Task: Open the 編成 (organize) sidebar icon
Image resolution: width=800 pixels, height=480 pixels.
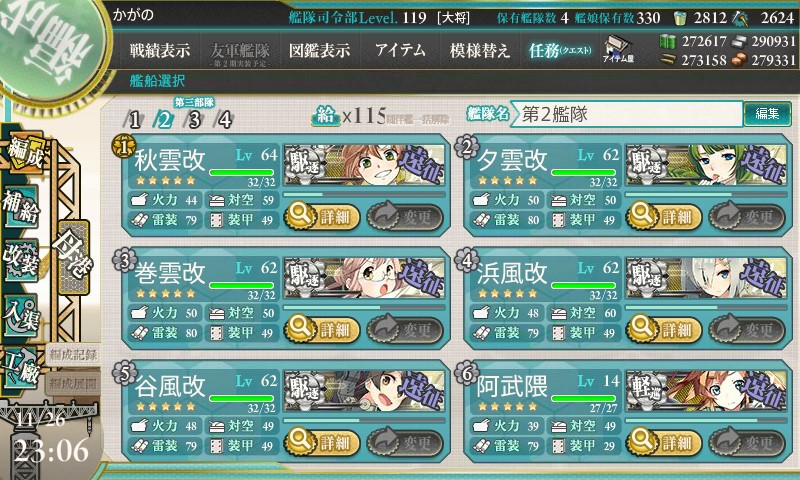Action: pos(23,154)
